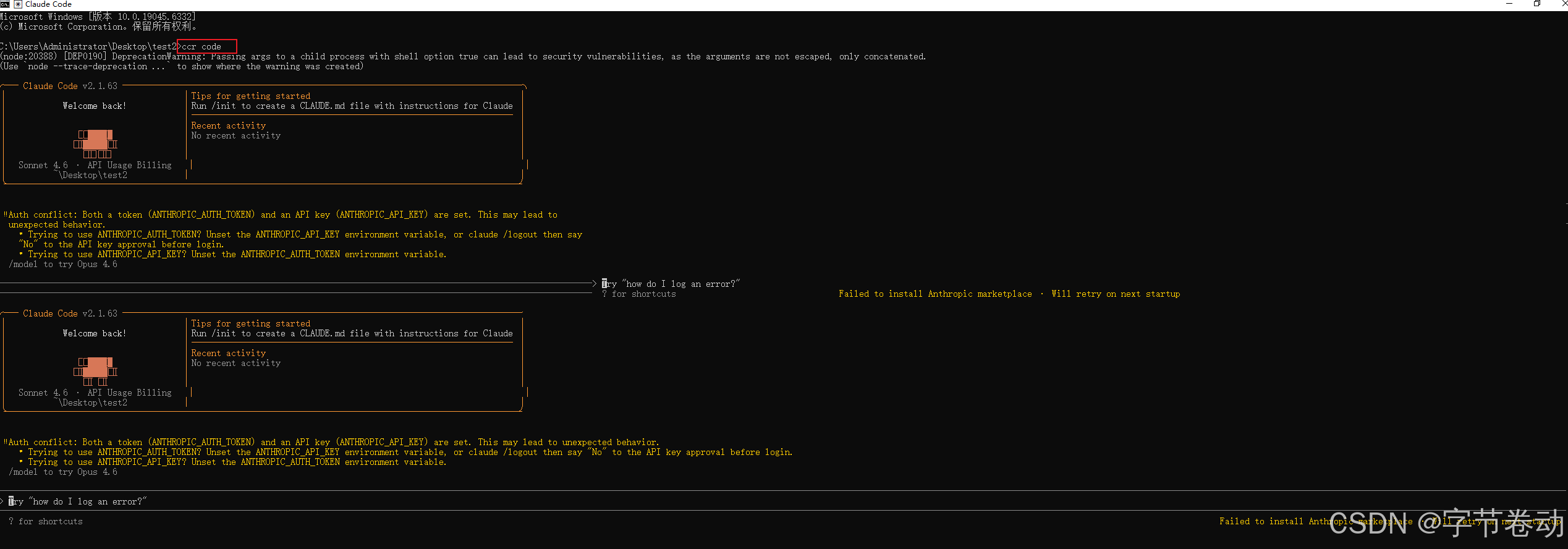Screen dimensions: 1568x549
Task: Click 'Welcome back!' in the second panel
Action: tap(95, 333)
